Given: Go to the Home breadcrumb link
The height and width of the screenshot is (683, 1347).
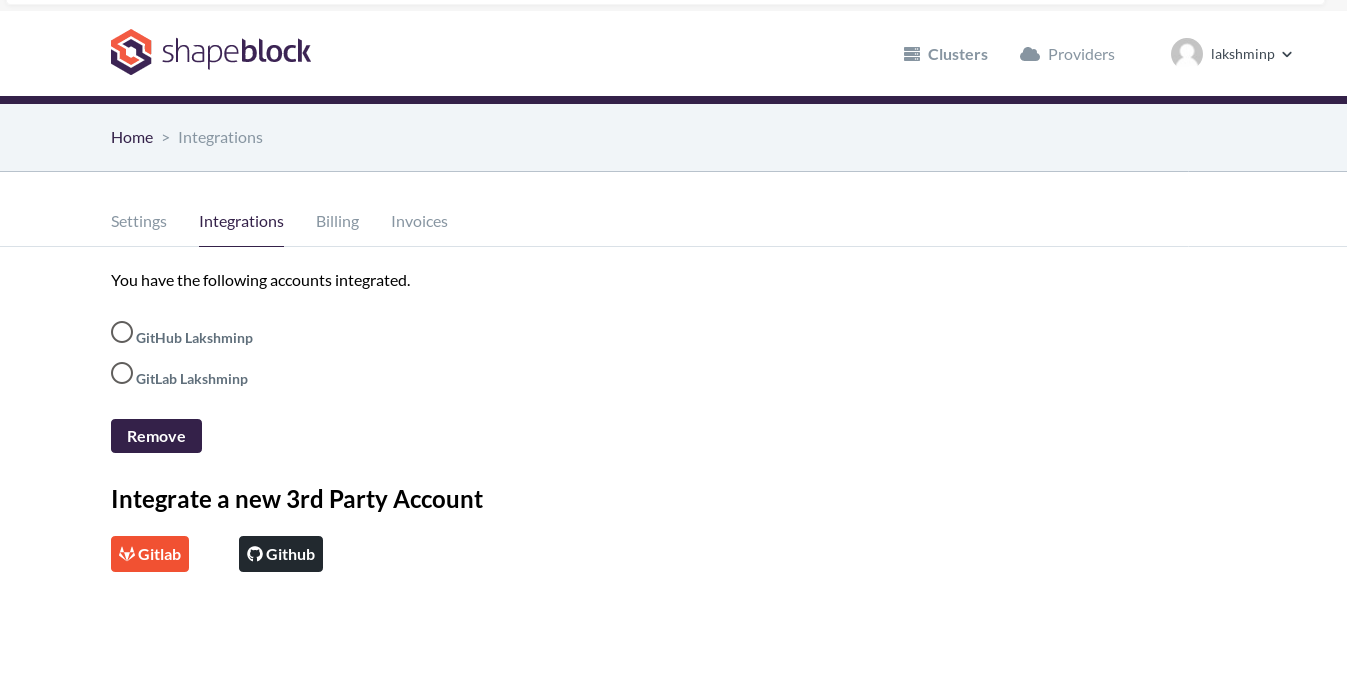Looking at the screenshot, I should tap(132, 137).
